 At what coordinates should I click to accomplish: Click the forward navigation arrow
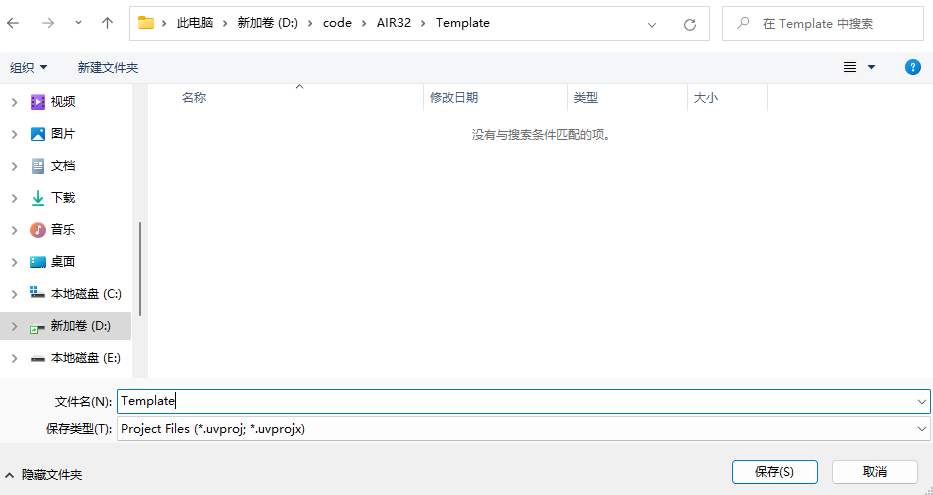click(x=48, y=23)
